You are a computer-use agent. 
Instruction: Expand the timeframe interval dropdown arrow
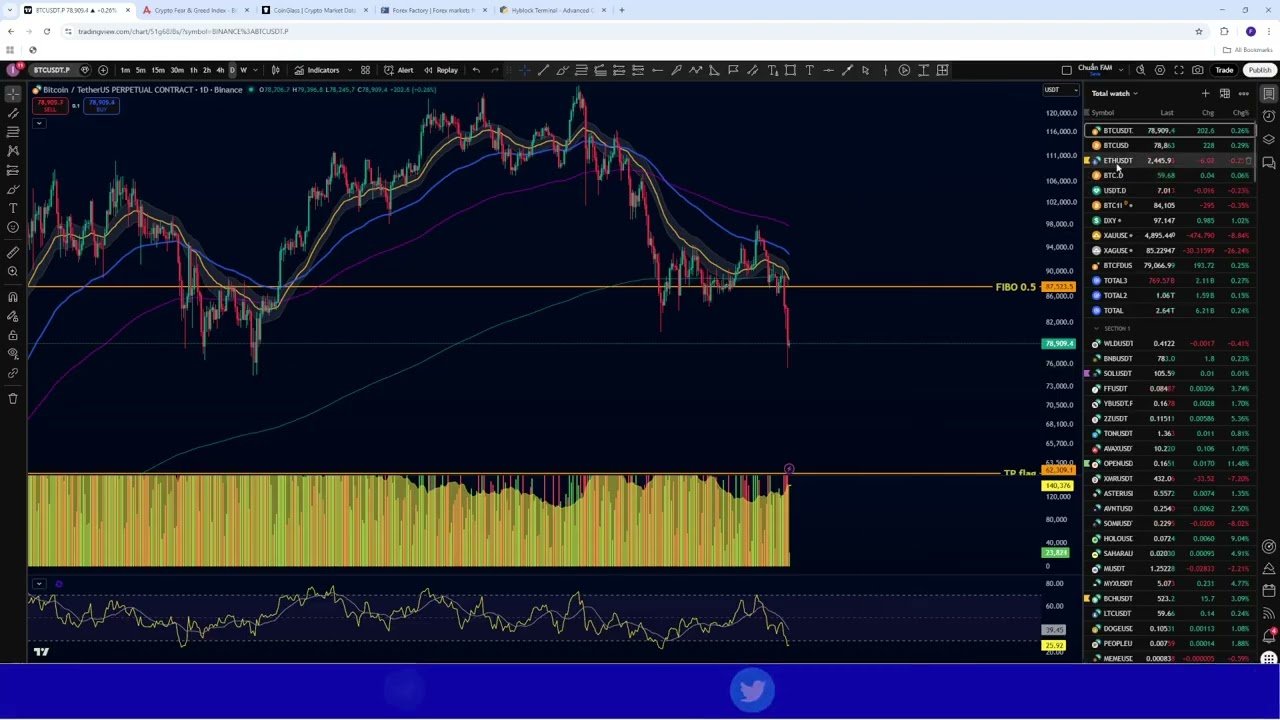[256, 70]
